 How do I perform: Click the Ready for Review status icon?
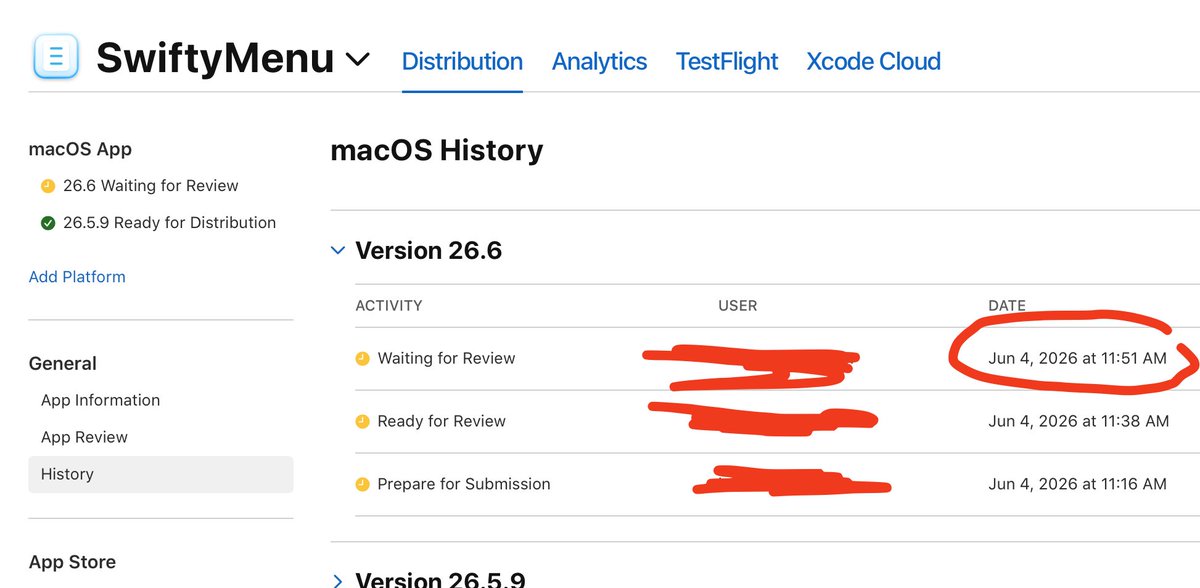(362, 421)
